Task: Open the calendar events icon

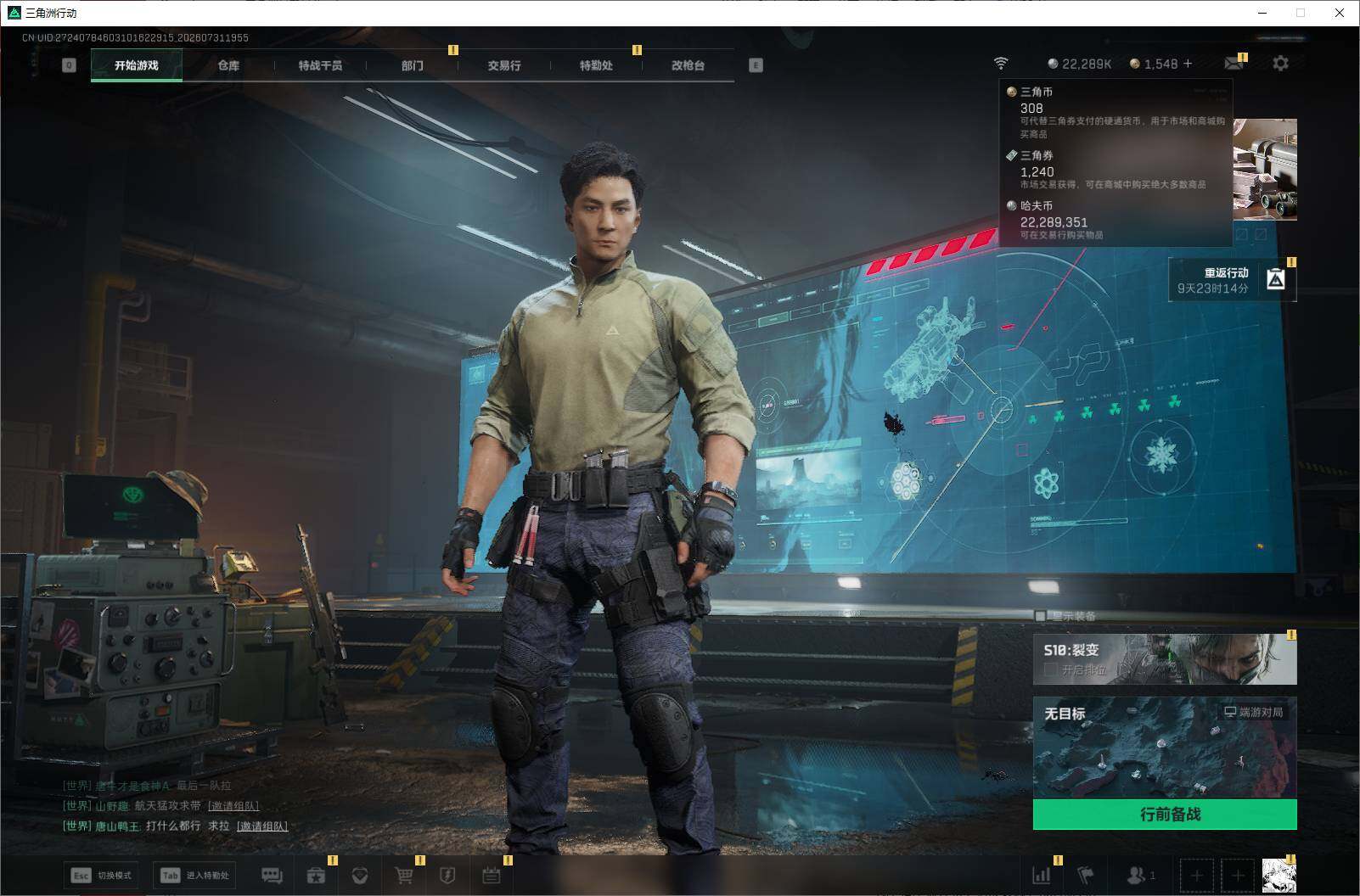Action: click(x=492, y=876)
